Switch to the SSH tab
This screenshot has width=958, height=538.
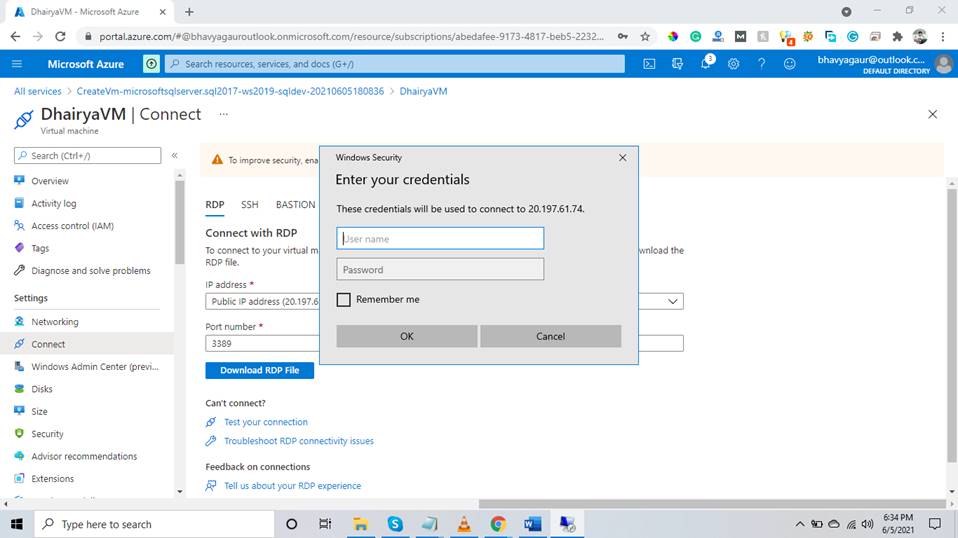tap(249, 205)
